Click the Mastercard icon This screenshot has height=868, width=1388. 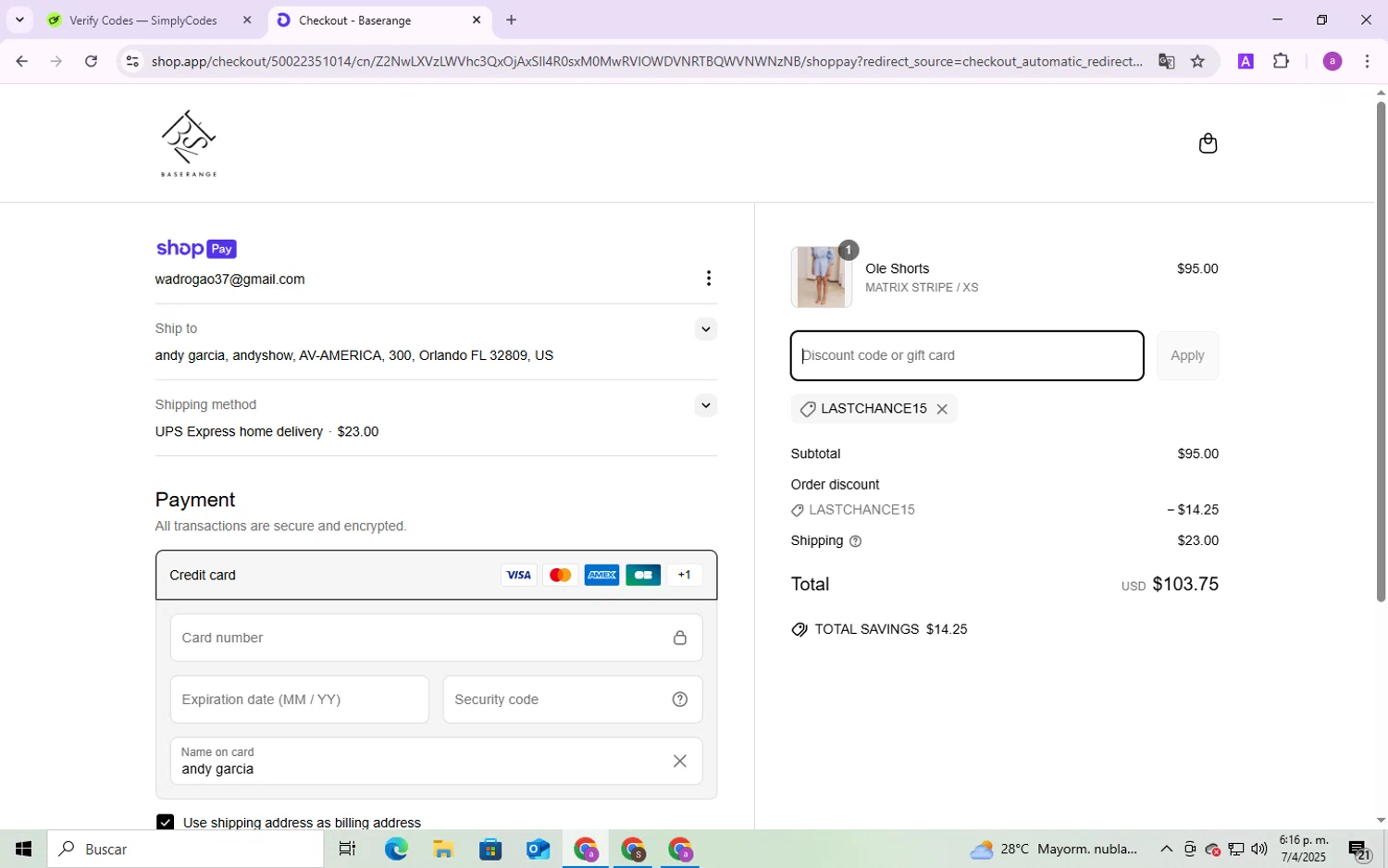pos(560,575)
